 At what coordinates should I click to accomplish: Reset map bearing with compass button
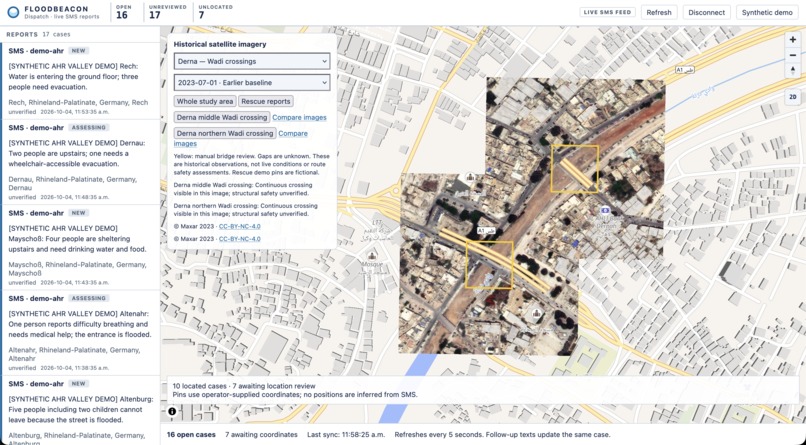(x=793, y=70)
